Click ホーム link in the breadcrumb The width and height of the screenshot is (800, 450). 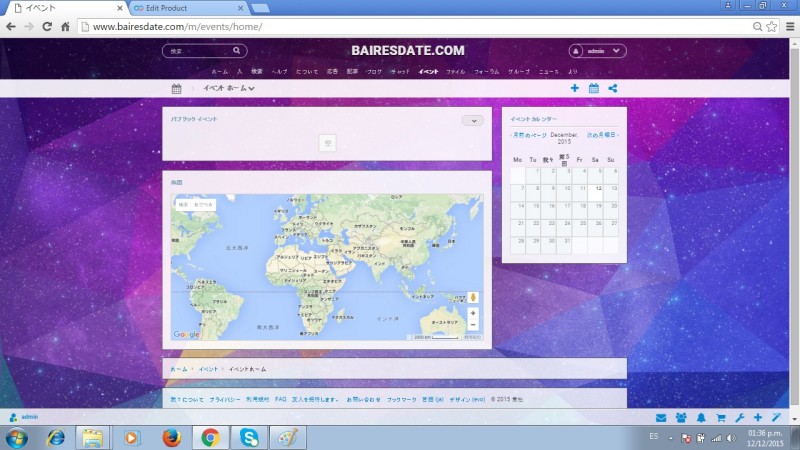point(179,369)
